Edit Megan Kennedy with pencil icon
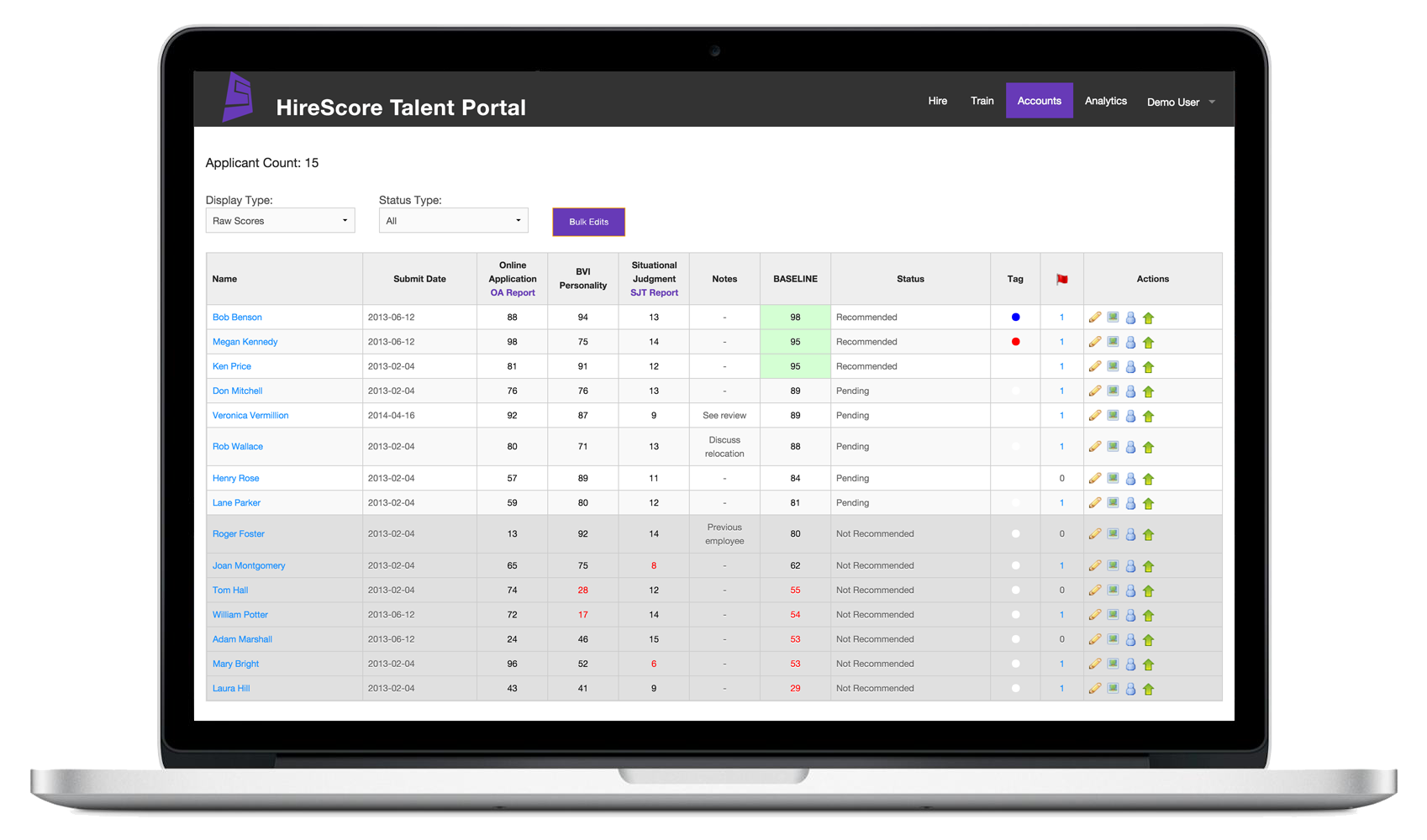Viewport: 1427px width, 840px height. pyautogui.click(x=1095, y=342)
